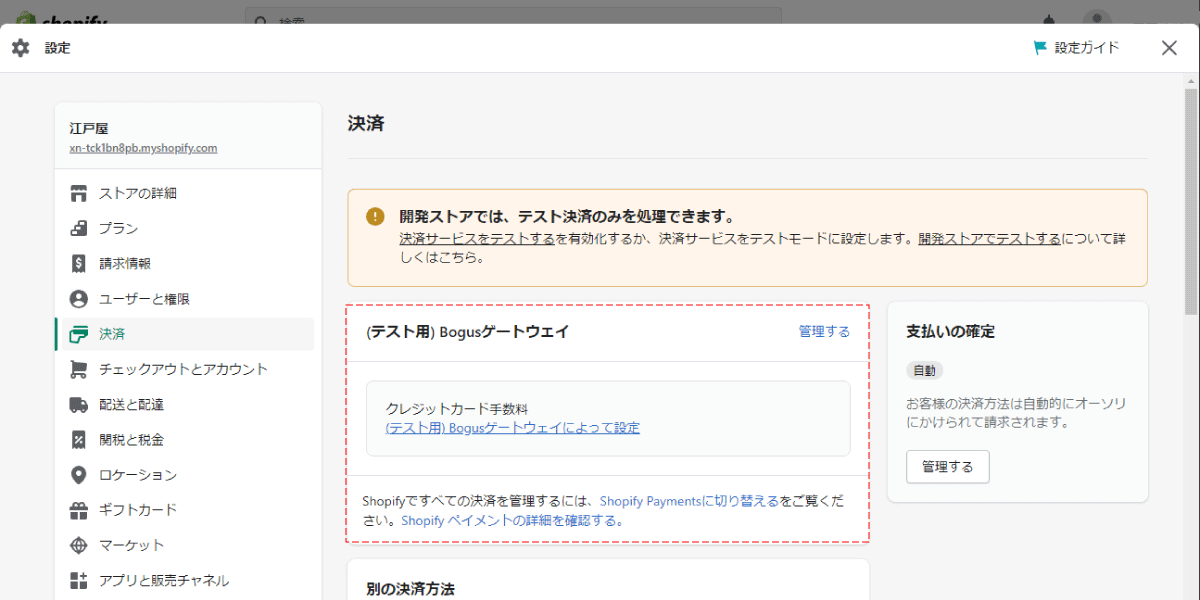Click the location pin icon beside ロケーション
The height and width of the screenshot is (600, 1200).
click(x=79, y=475)
